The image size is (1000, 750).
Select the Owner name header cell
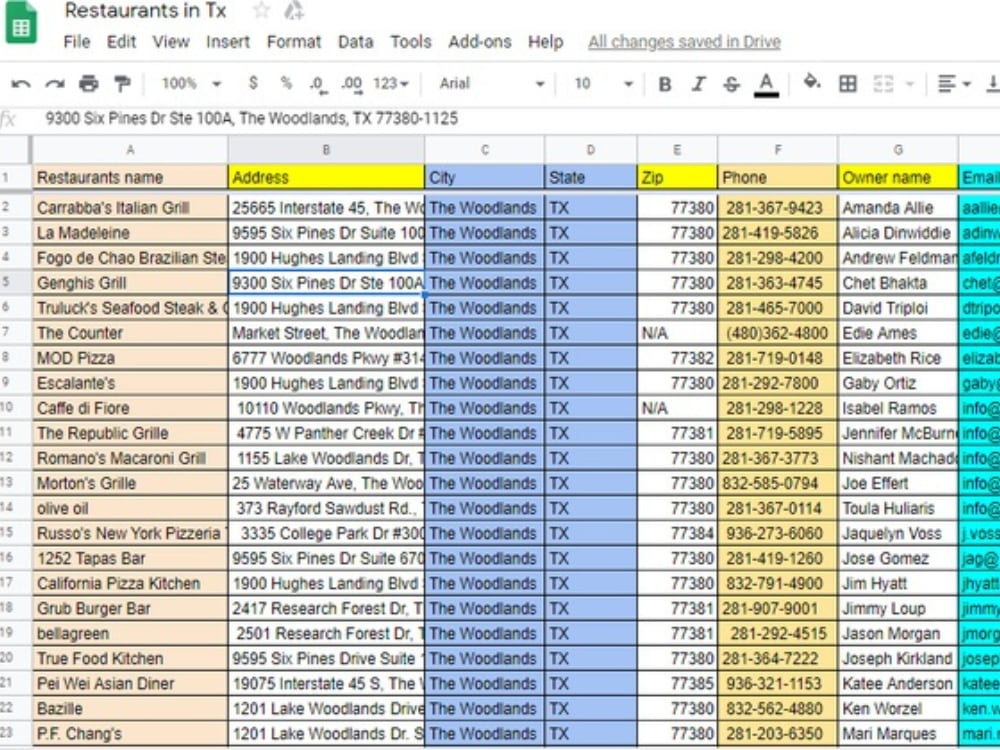pos(898,177)
